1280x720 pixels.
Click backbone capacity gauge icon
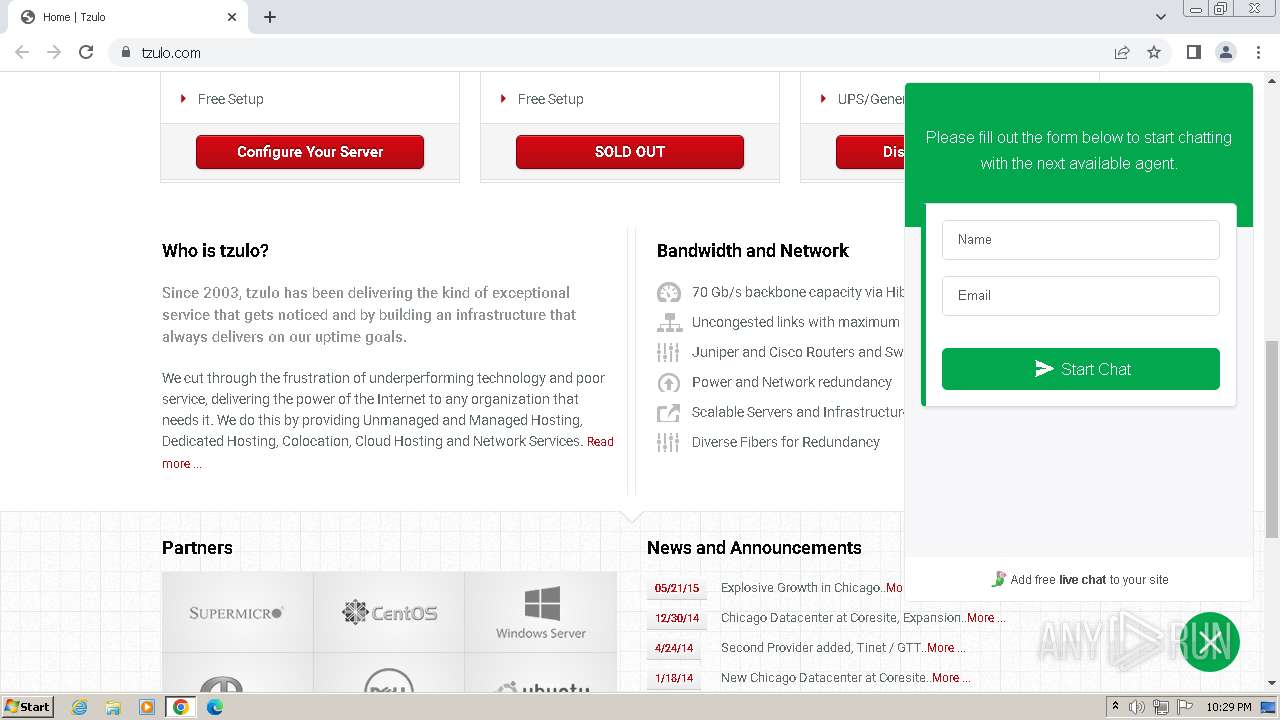pos(668,292)
